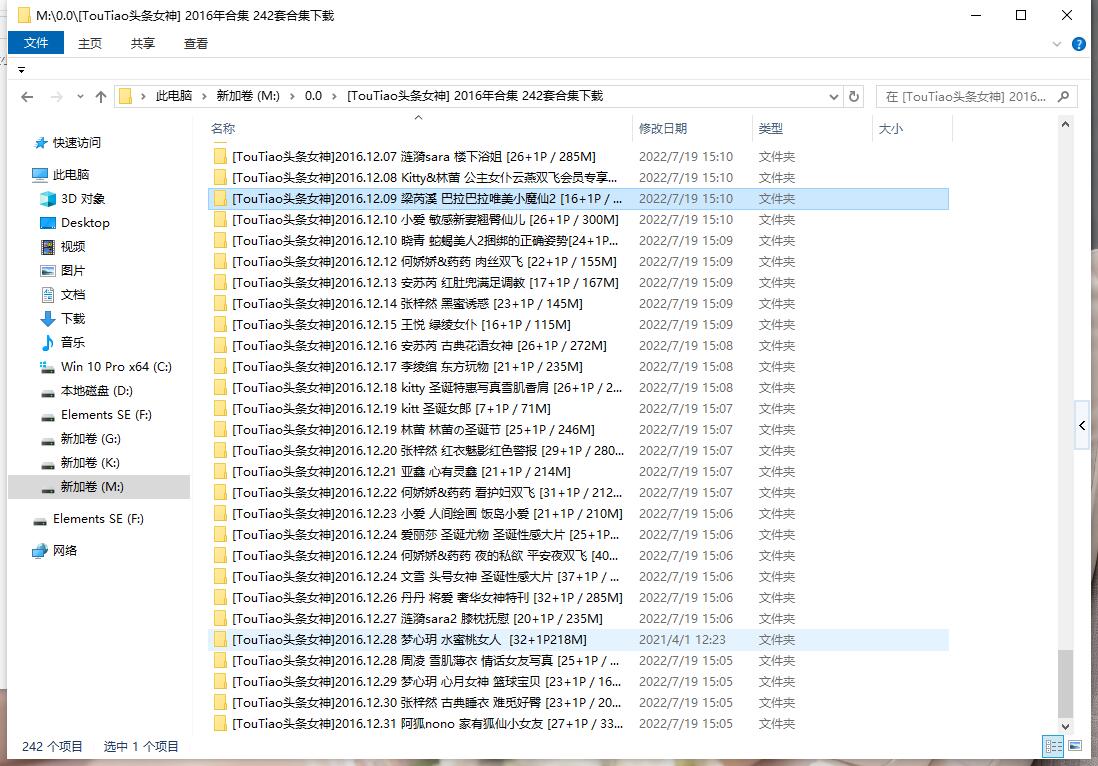The width and height of the screenshot is (1098, 766).
Task: Click 新加卷 (M:) in the address breadcrumb
Action: pos(248,96)
